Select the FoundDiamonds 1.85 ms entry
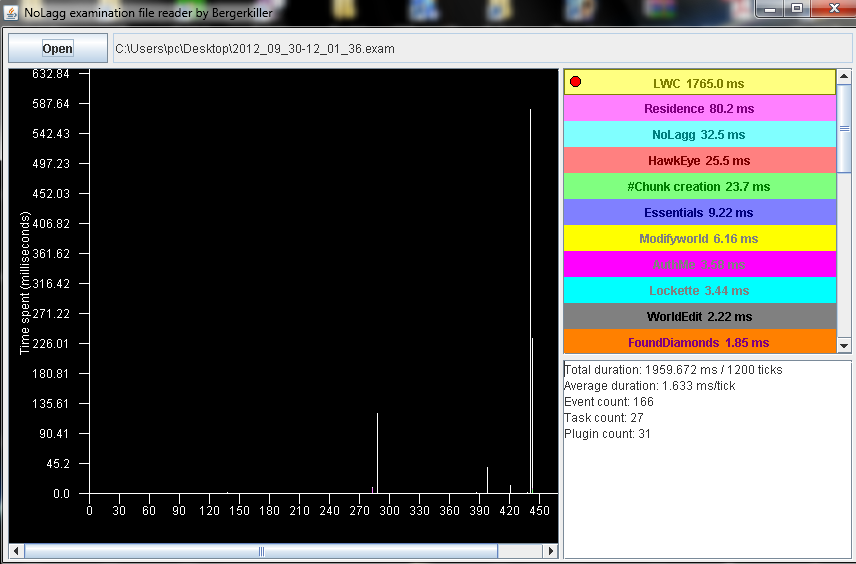Viewport: 856px width, 564px height. point(699,342)
